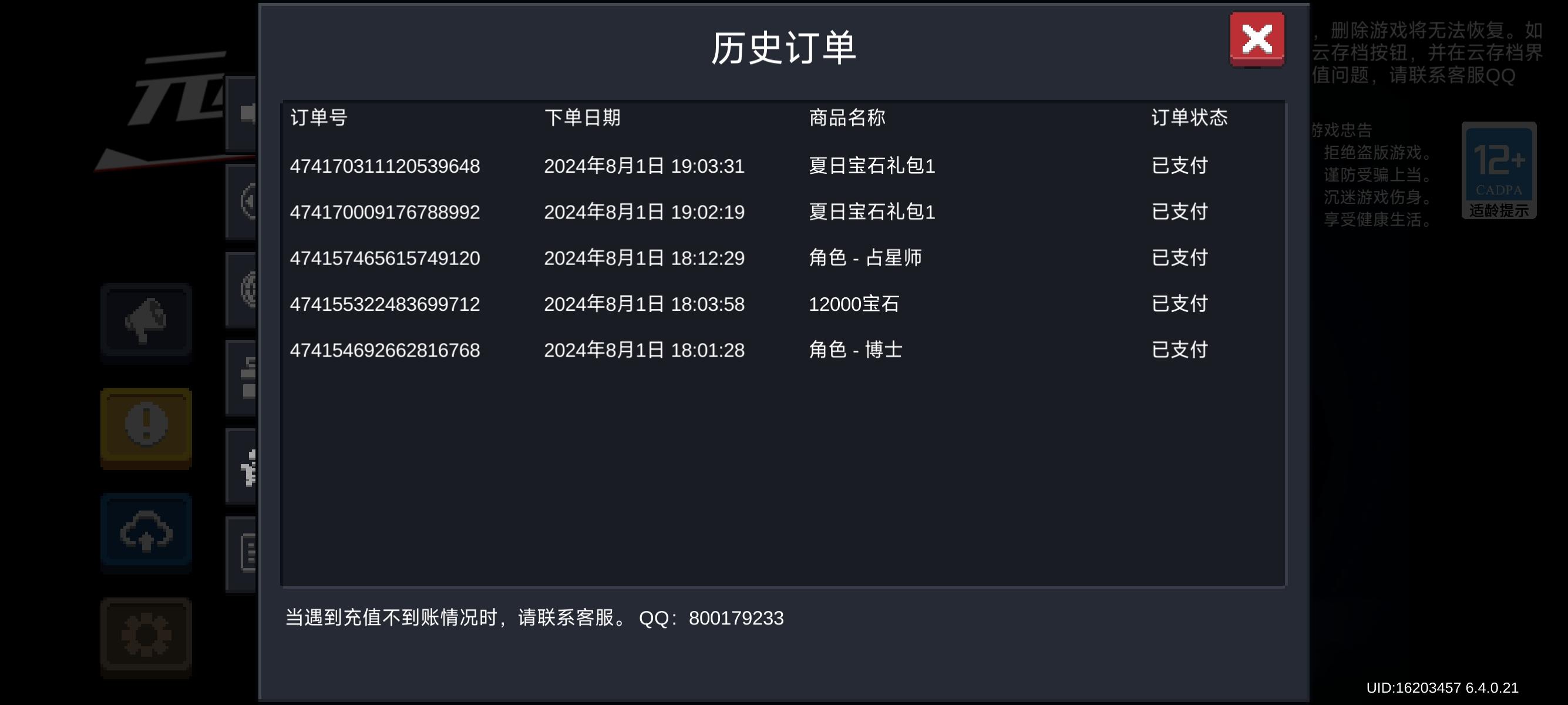Click the 订单号 column header
Image resolution: width=1568 pixels, height=705 pixels.
[x=318, y=117]
